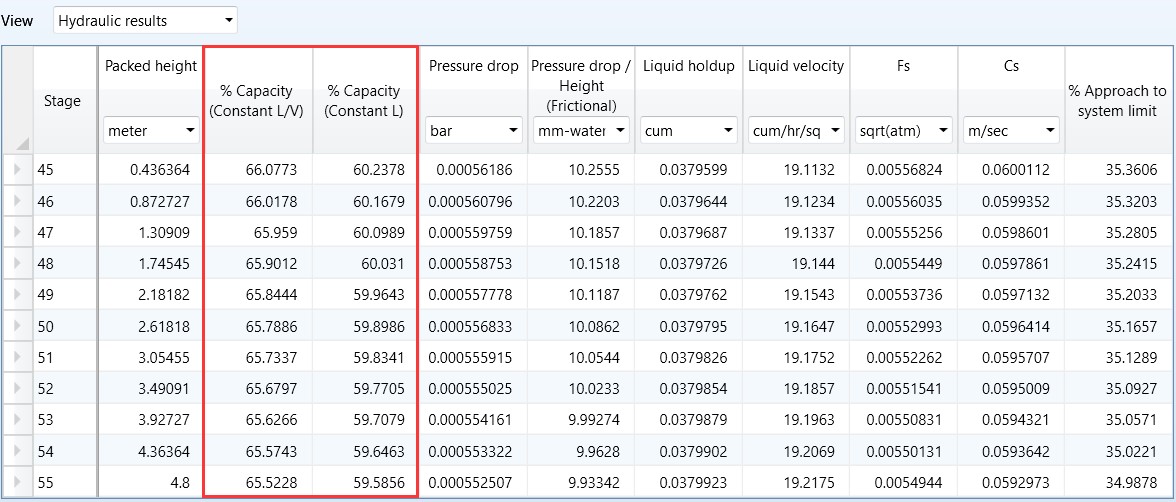Viewport: 1176px width, 502px height.
Task: Select the stage 55 row via its arrow
Action: pos(17,481)
